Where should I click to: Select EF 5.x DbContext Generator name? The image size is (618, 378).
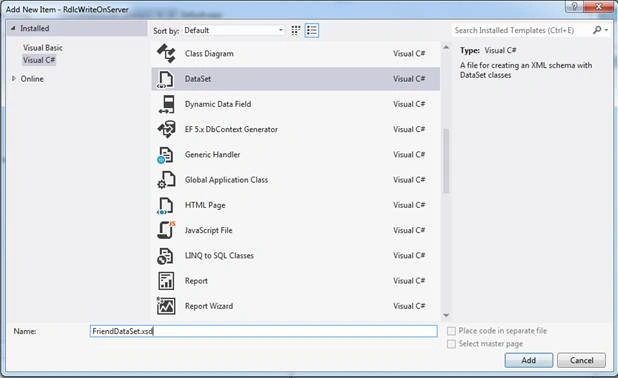click(231, 129)
